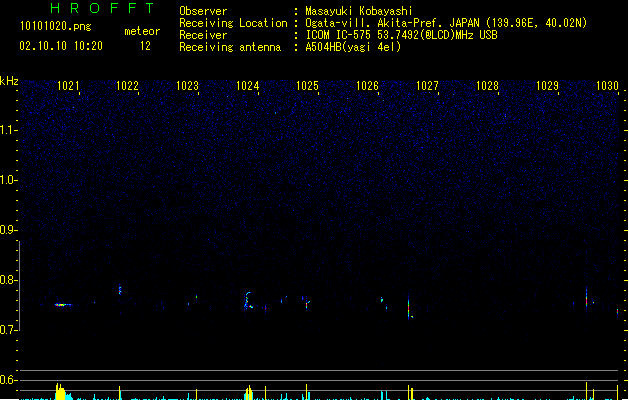Click the yellow intensity peak under 1024
The width and height of the screenshot is (629, 400).
(249, 393)
